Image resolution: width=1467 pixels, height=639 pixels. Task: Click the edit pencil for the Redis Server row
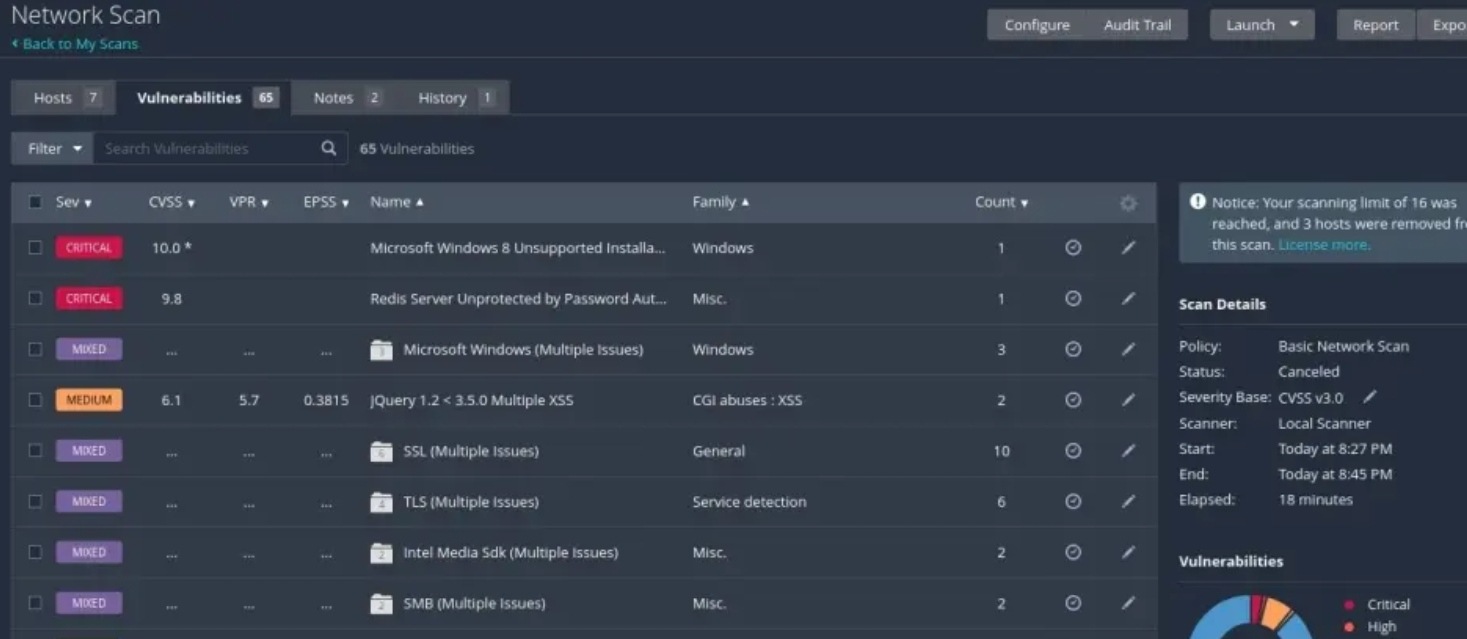coord(1128,298)
